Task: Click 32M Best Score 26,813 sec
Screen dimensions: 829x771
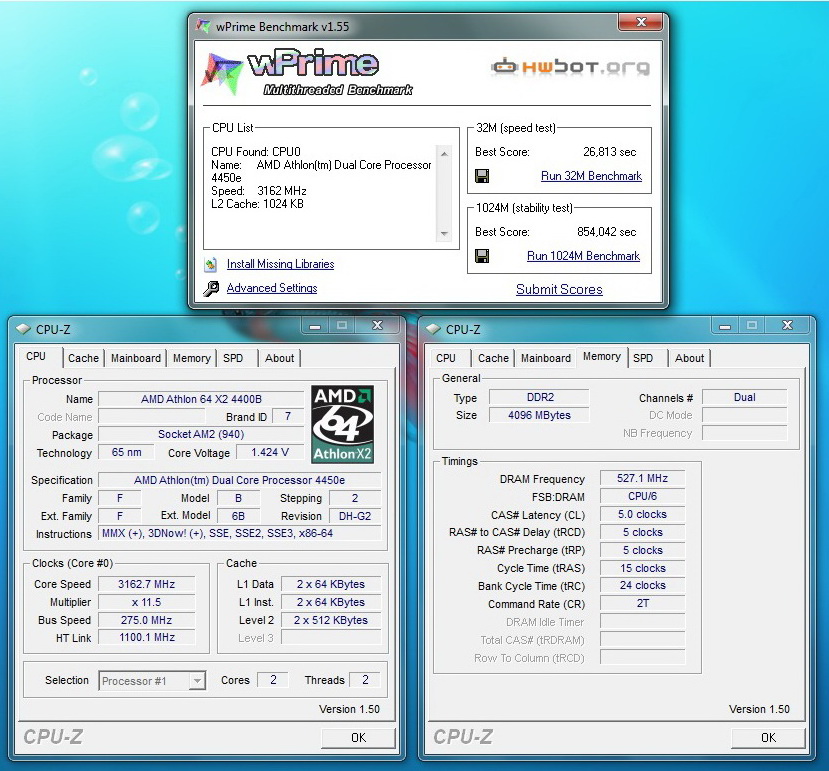Action: coord(610,152)
